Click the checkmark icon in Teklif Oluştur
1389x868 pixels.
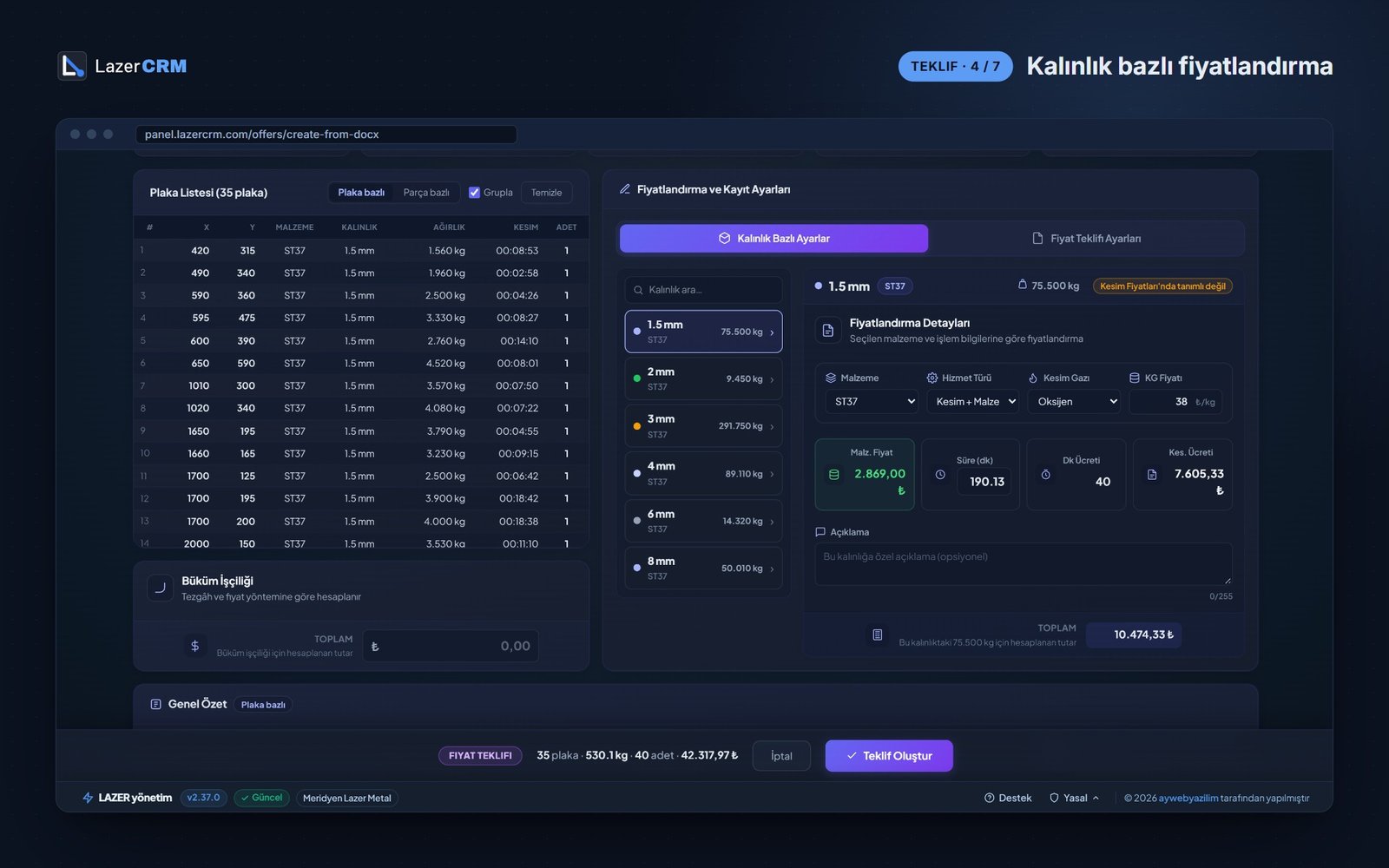852,756
